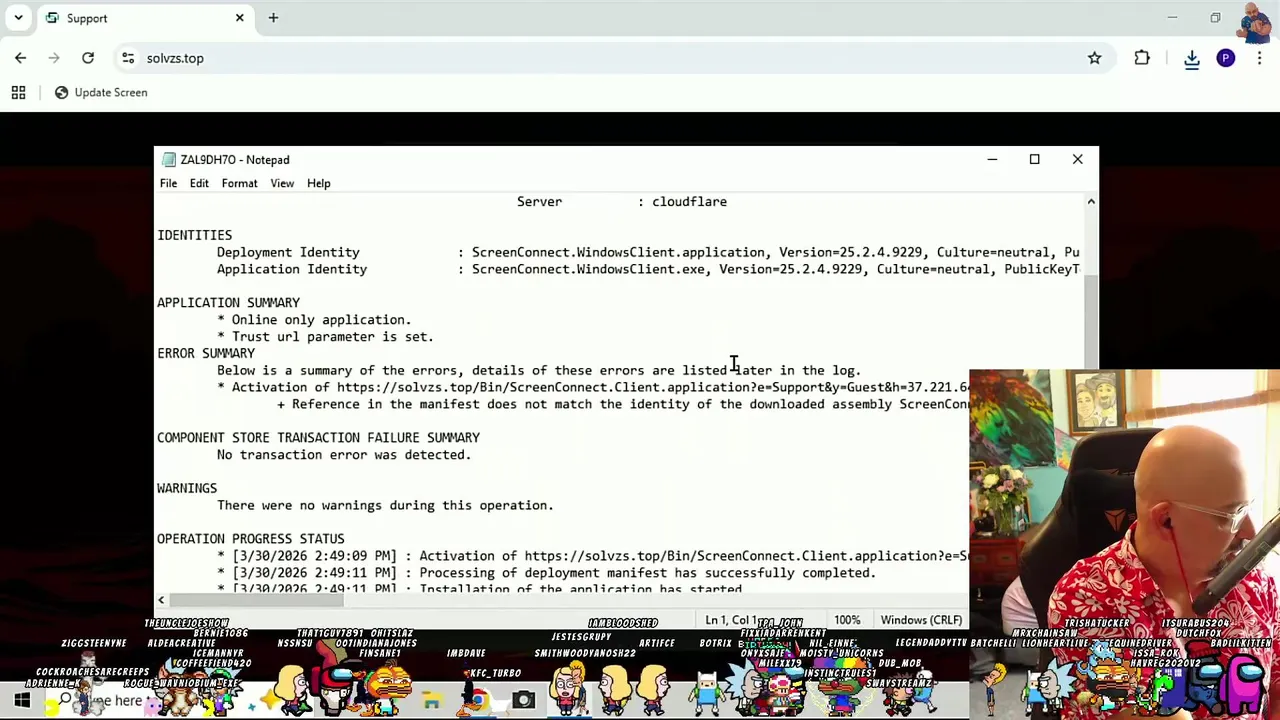Click 'There were no warnings during this operation.'
1280x720 pixels.
pos(385,505)
